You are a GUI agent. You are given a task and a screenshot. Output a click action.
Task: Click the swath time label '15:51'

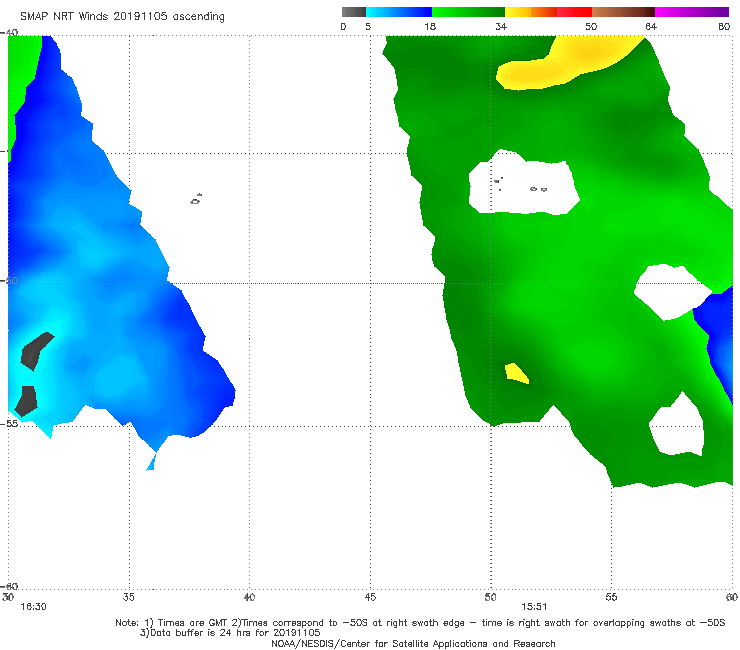[534, 607]
